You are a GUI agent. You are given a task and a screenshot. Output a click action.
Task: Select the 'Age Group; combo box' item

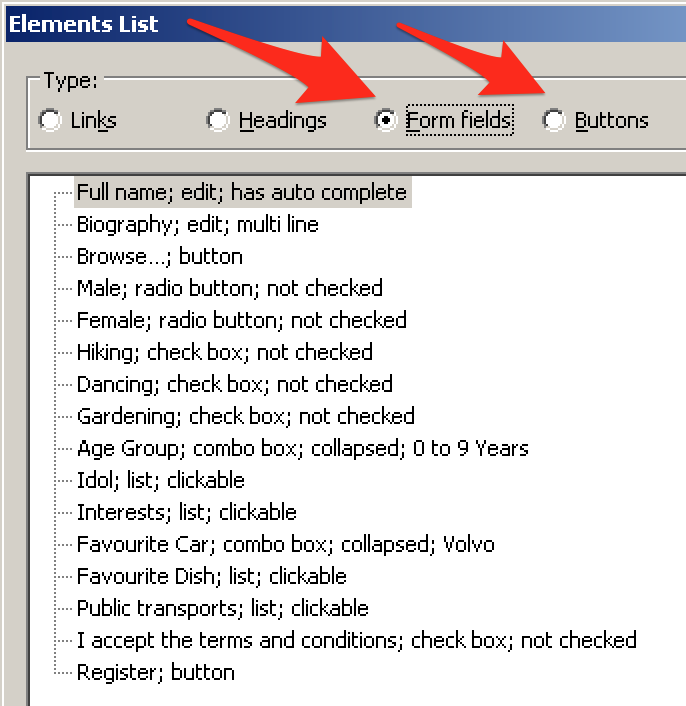click(302, 449)
